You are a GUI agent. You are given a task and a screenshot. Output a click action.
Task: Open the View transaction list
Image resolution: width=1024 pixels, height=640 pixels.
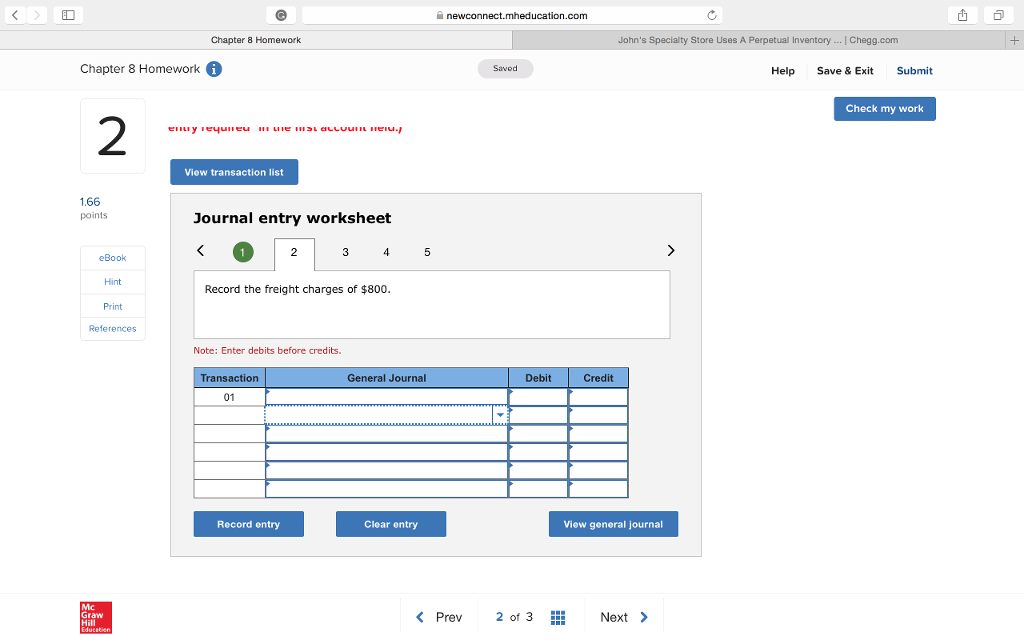[x=233, y=171]
